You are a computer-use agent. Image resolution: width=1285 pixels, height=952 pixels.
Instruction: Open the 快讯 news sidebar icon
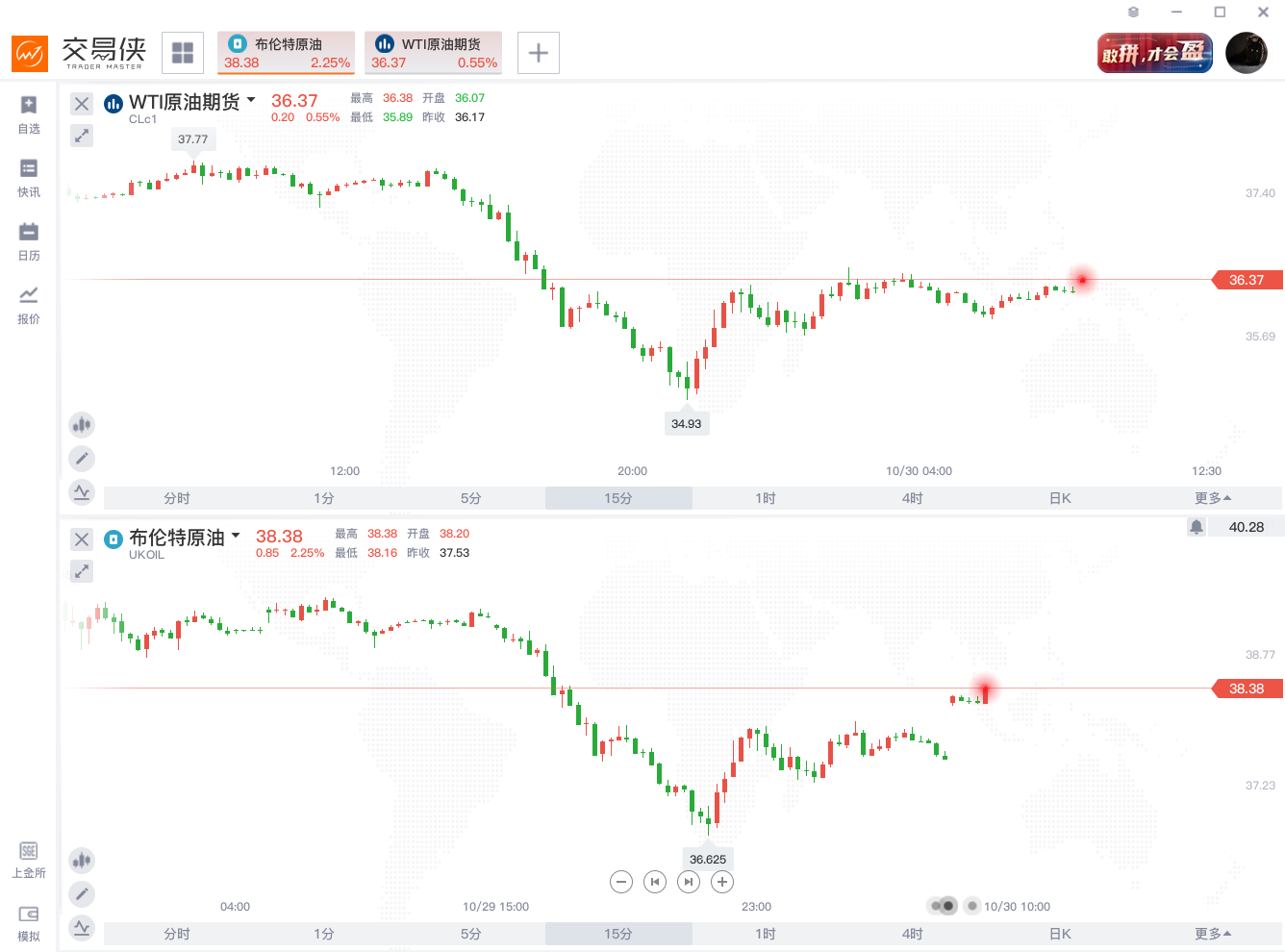[29, 178]
